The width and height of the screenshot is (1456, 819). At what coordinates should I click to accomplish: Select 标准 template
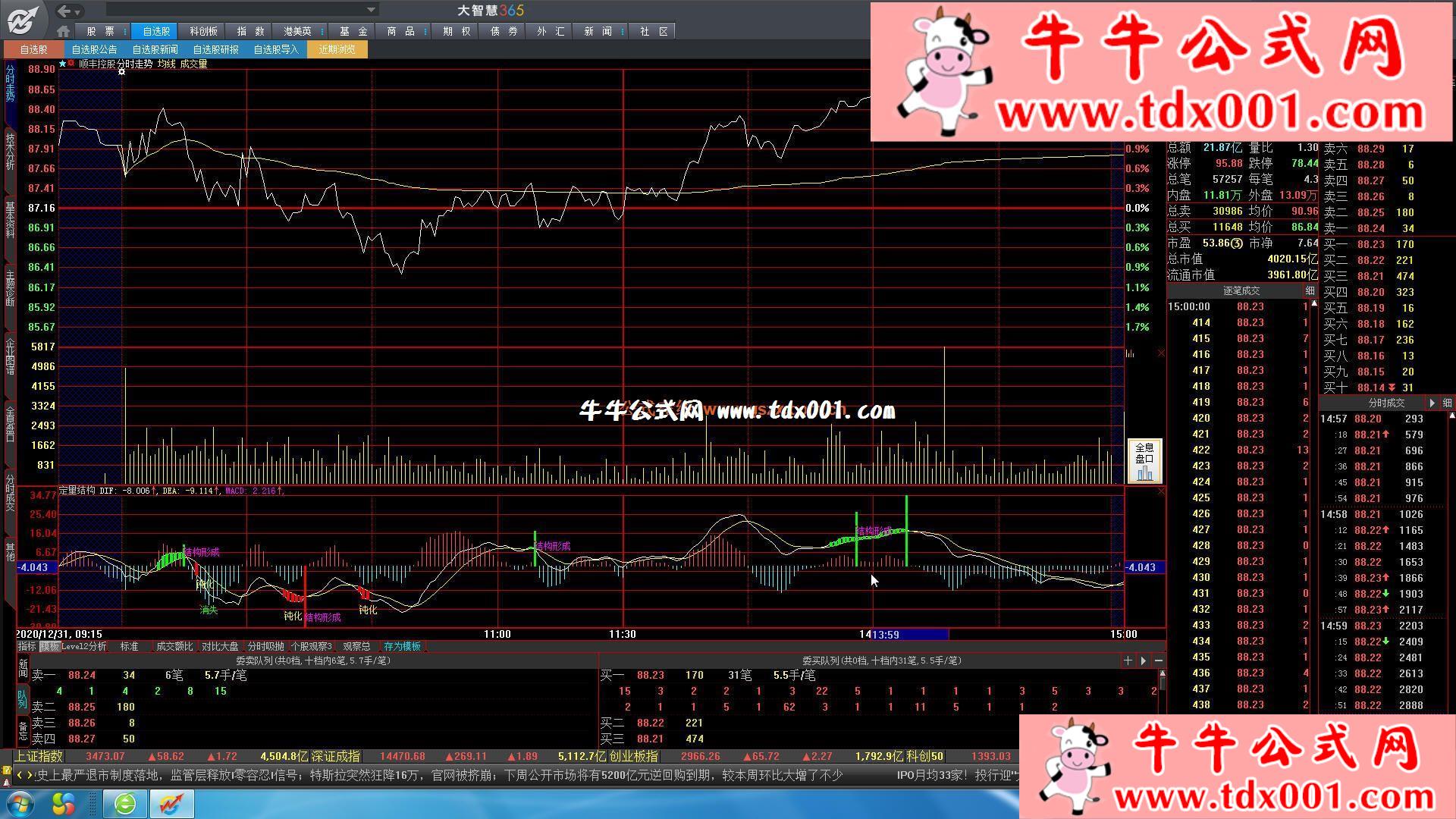click(130, 647)
